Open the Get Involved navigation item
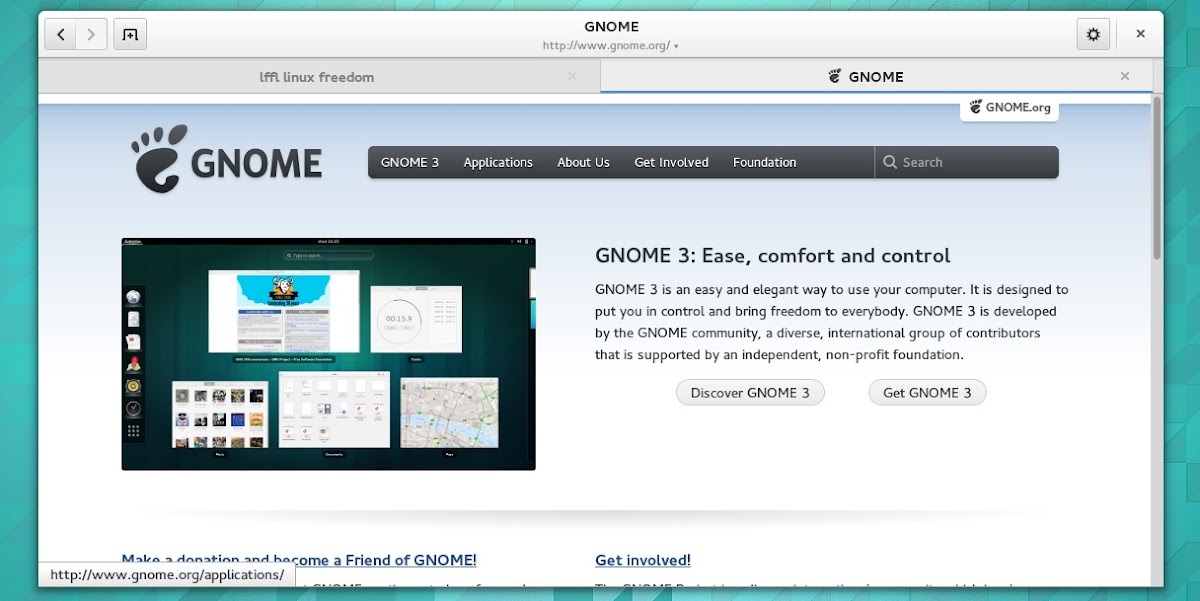The image size is (1200, 601). 671,162
